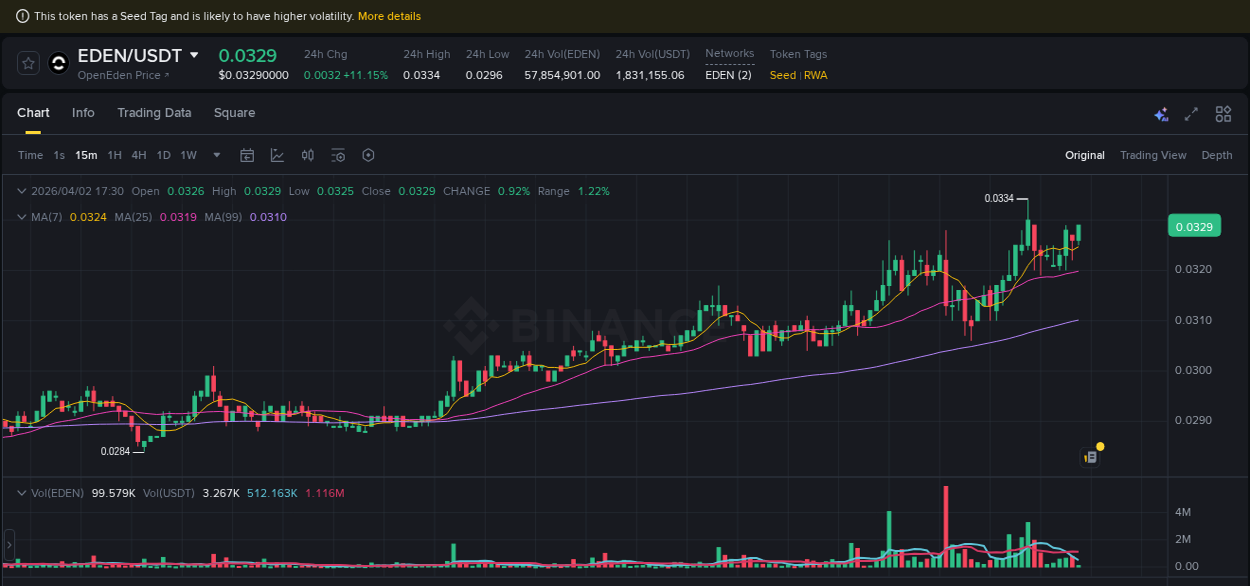The image size is (1250, 586).
Task: Launch the Binance AI assistant icon
Action: pyautogui.click(x=1161, y=114)
